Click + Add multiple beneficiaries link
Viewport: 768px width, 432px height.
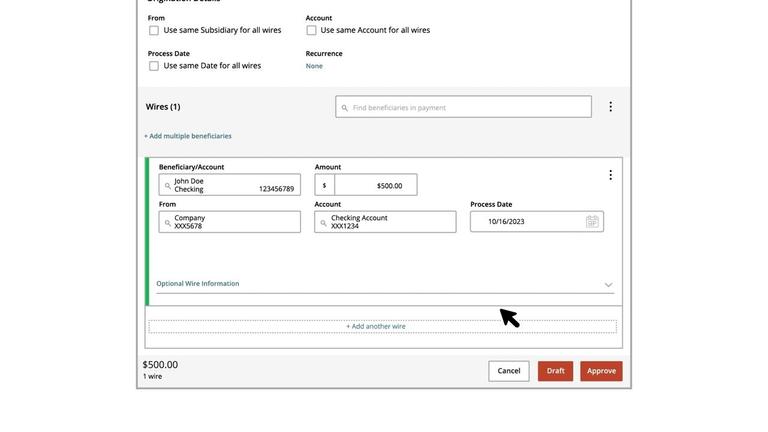click(x=188, y=136)
